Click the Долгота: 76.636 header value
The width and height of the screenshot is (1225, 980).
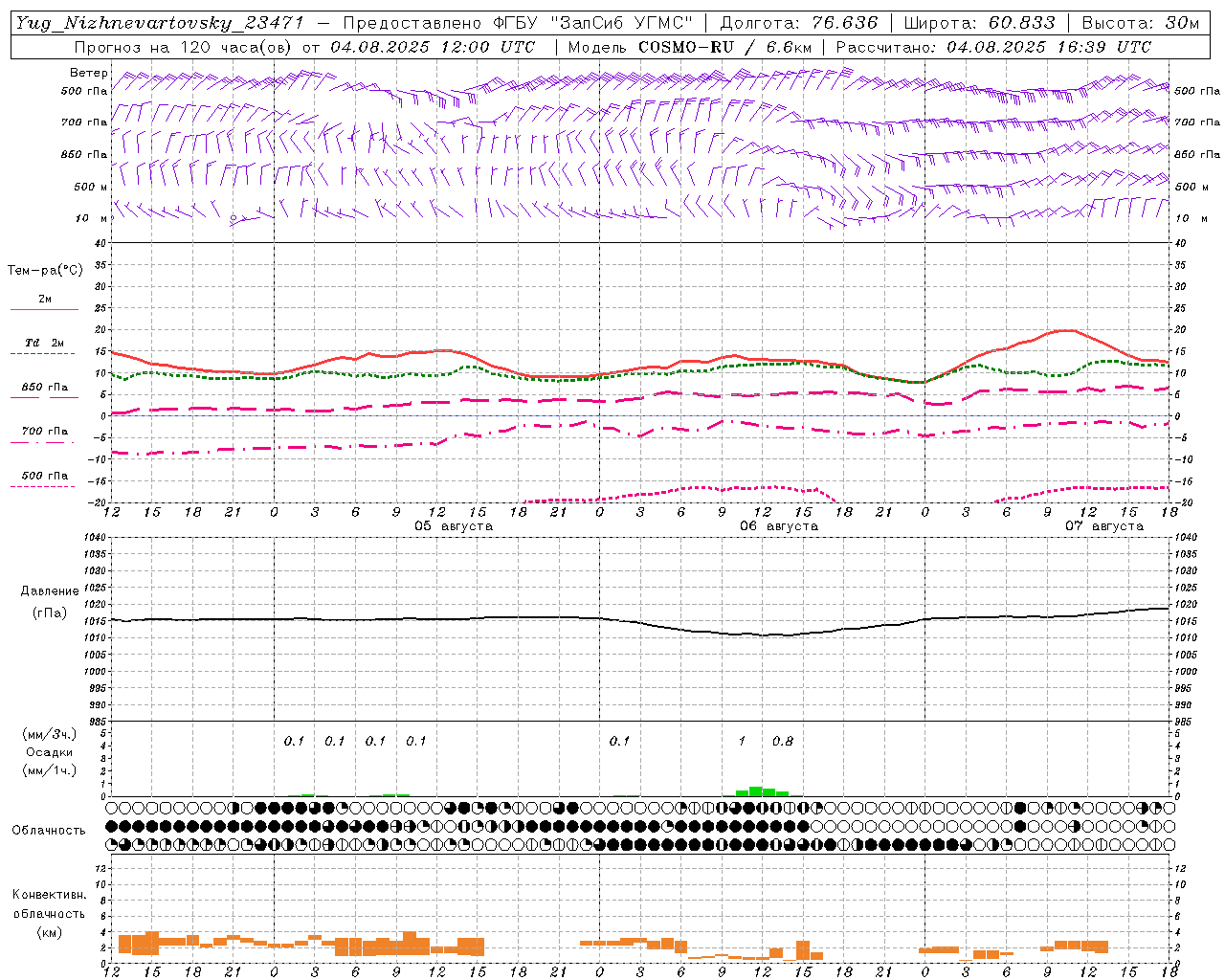point(797,23)
